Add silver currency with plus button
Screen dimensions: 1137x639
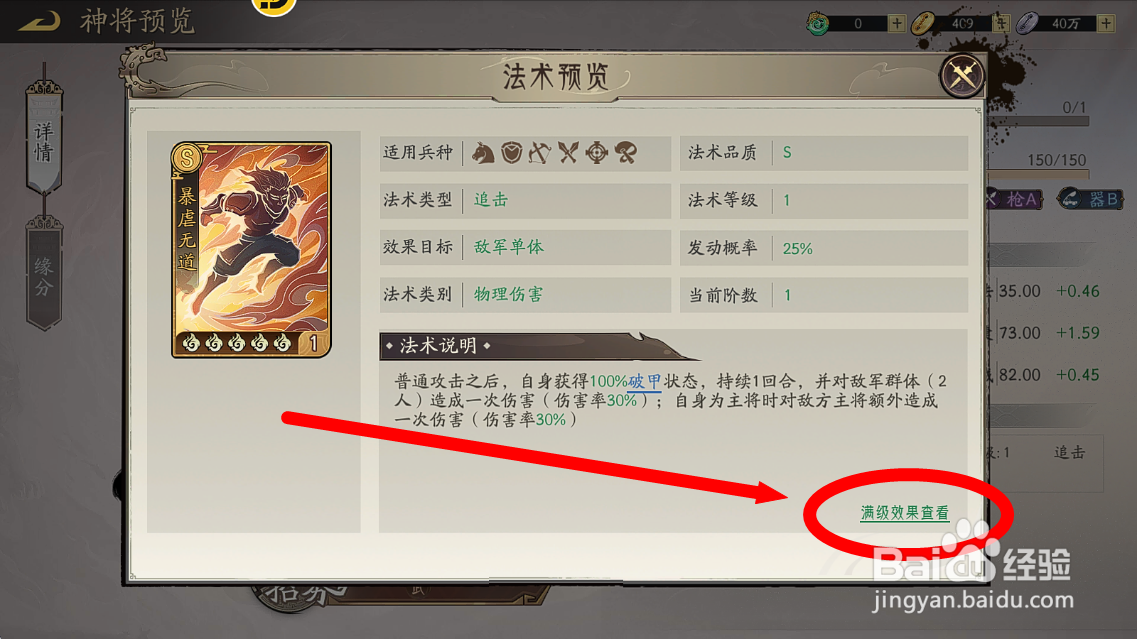pyautogui.click(x=1106, y=23)
